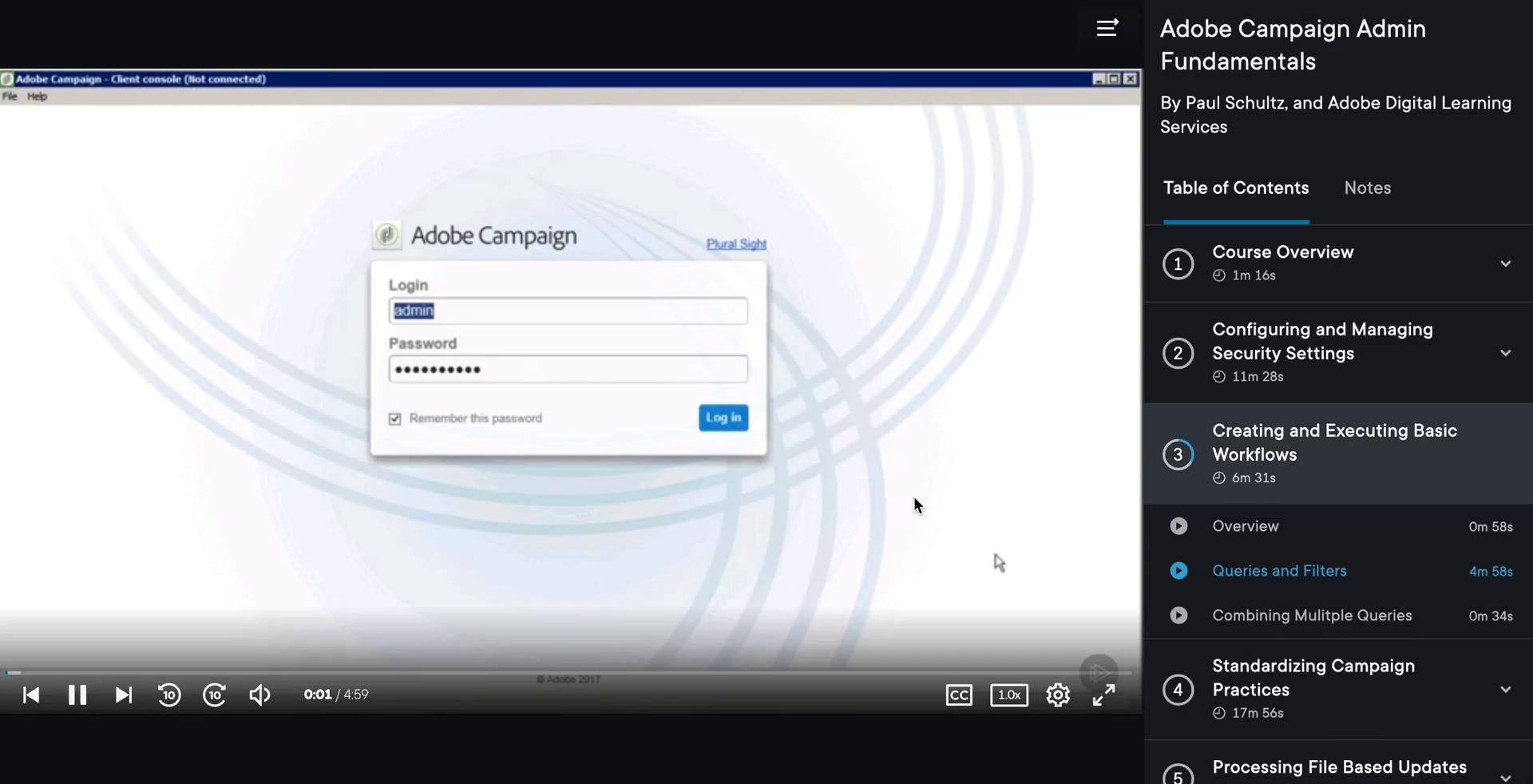Open Combining Mulitple Queries clip title

[x=1312, y=616]
